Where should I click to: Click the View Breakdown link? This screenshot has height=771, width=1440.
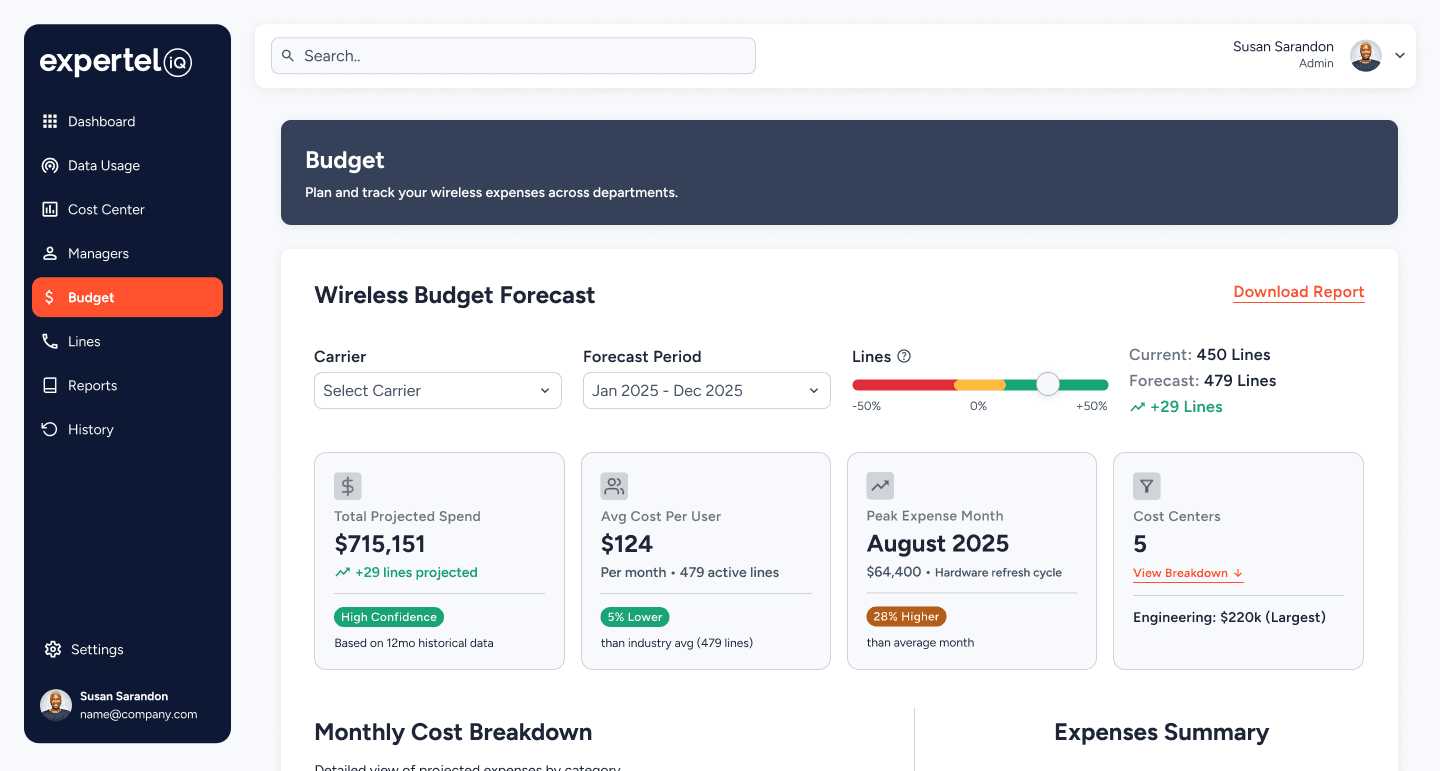[x=1187, y=573]
